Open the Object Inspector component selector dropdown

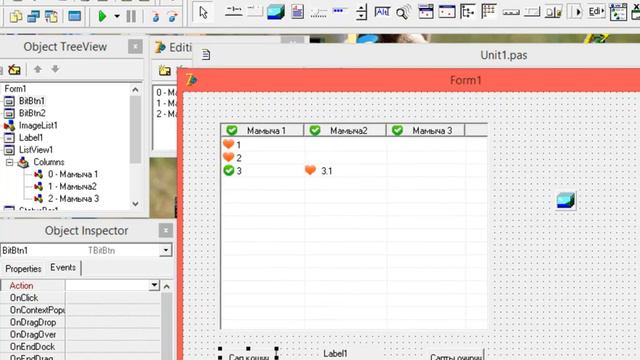tap(166, 250)
